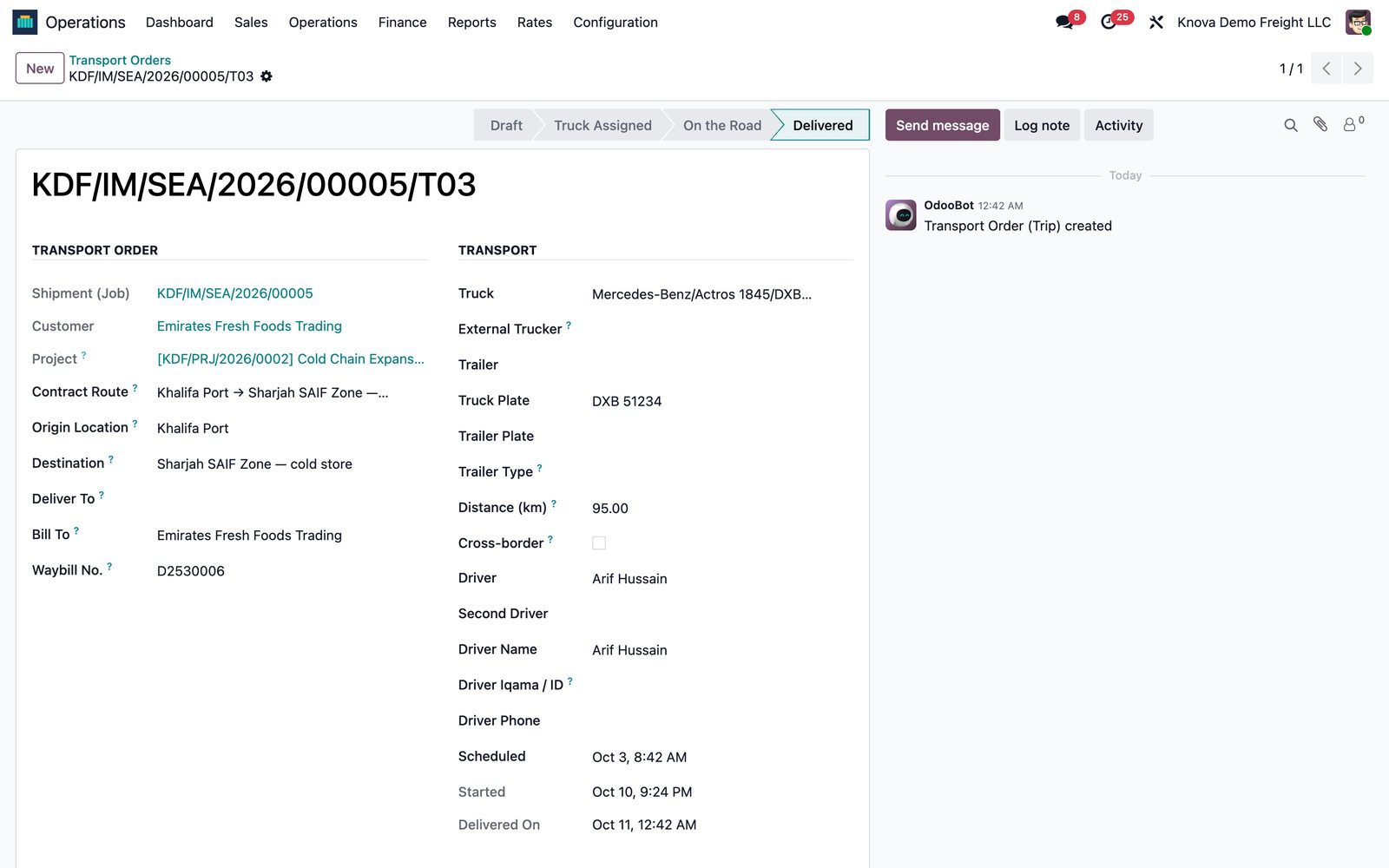Image resolution: width=1389 pixels, height=868 pixels.
Task: Click the Driver Iqama / ID field
Action: point(721,686)
